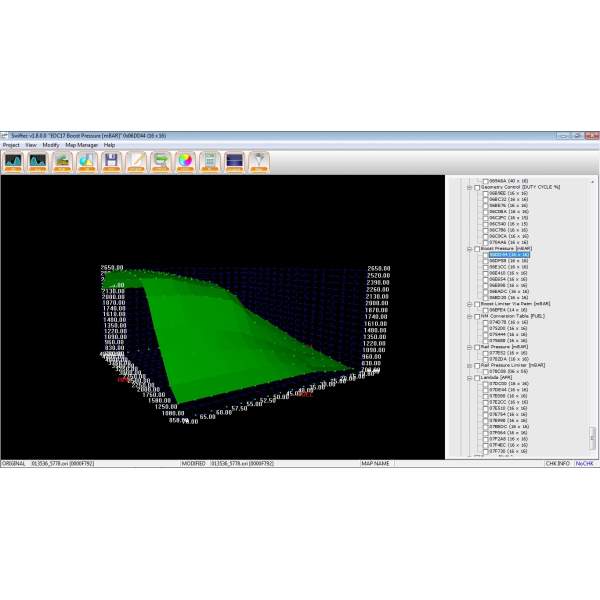Image resolution: width=600 pixels, height=600 pixels.
Task: Select the 06E1CC (16 x 16) map
Action: pos(509,267)
